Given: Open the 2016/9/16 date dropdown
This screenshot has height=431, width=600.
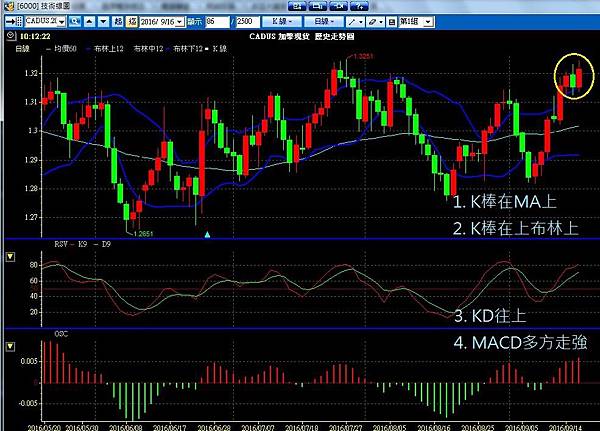Looking at the screenshot, I should coord(180,22).
